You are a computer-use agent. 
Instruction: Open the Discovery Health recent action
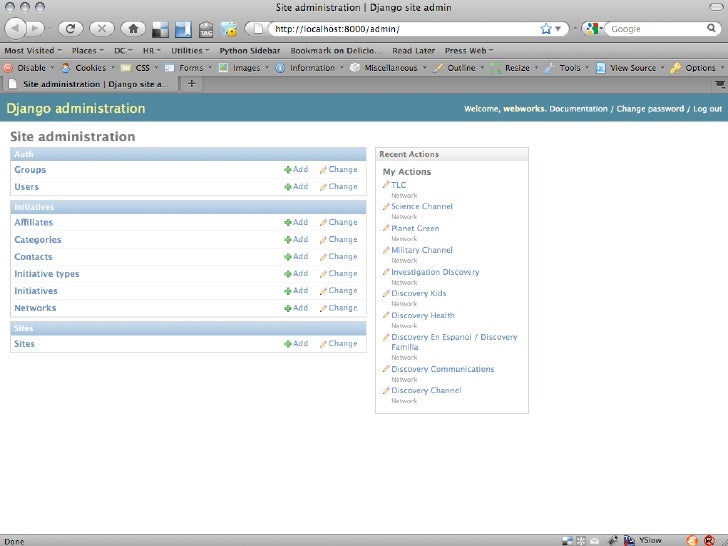(422, 315)
